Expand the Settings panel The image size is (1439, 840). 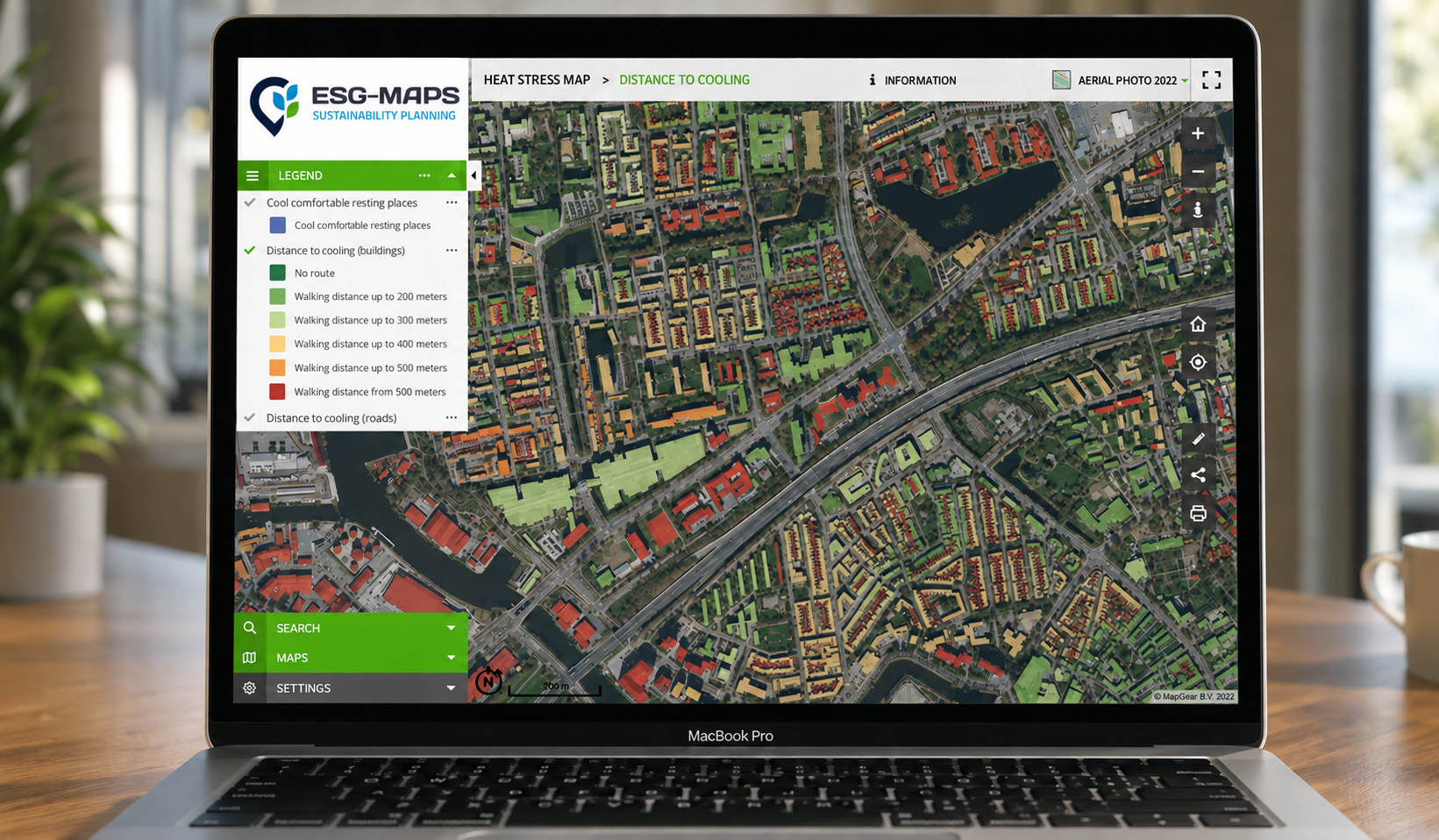click(351, 688)
